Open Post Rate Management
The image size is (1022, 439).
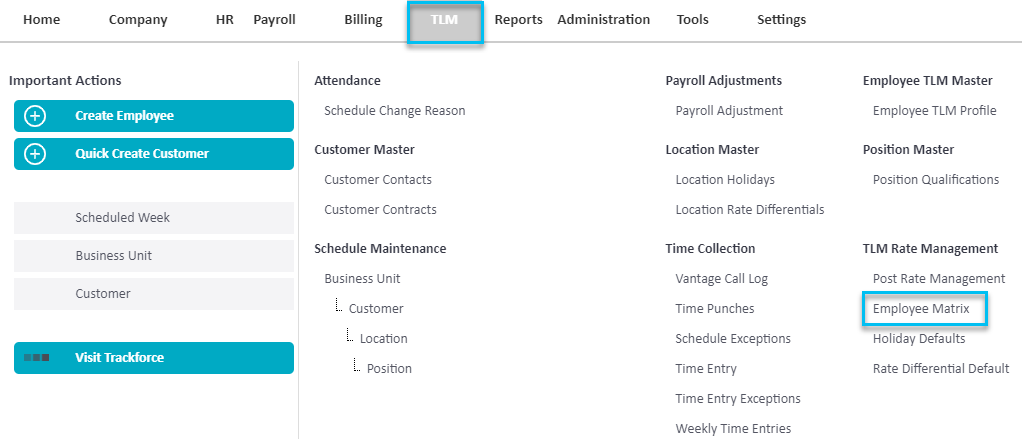tap(939, 279)
